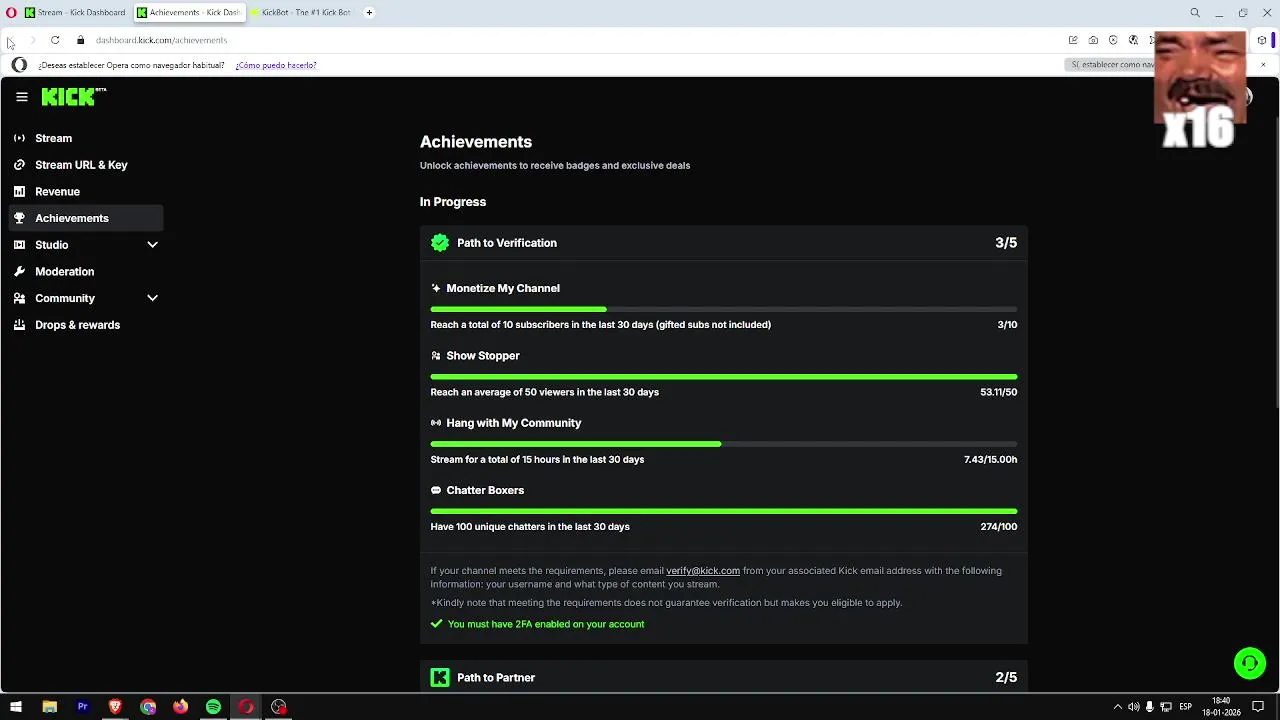Open the green support chat bubble
Screen dimensions: 1280x720
click(1249, 663)
